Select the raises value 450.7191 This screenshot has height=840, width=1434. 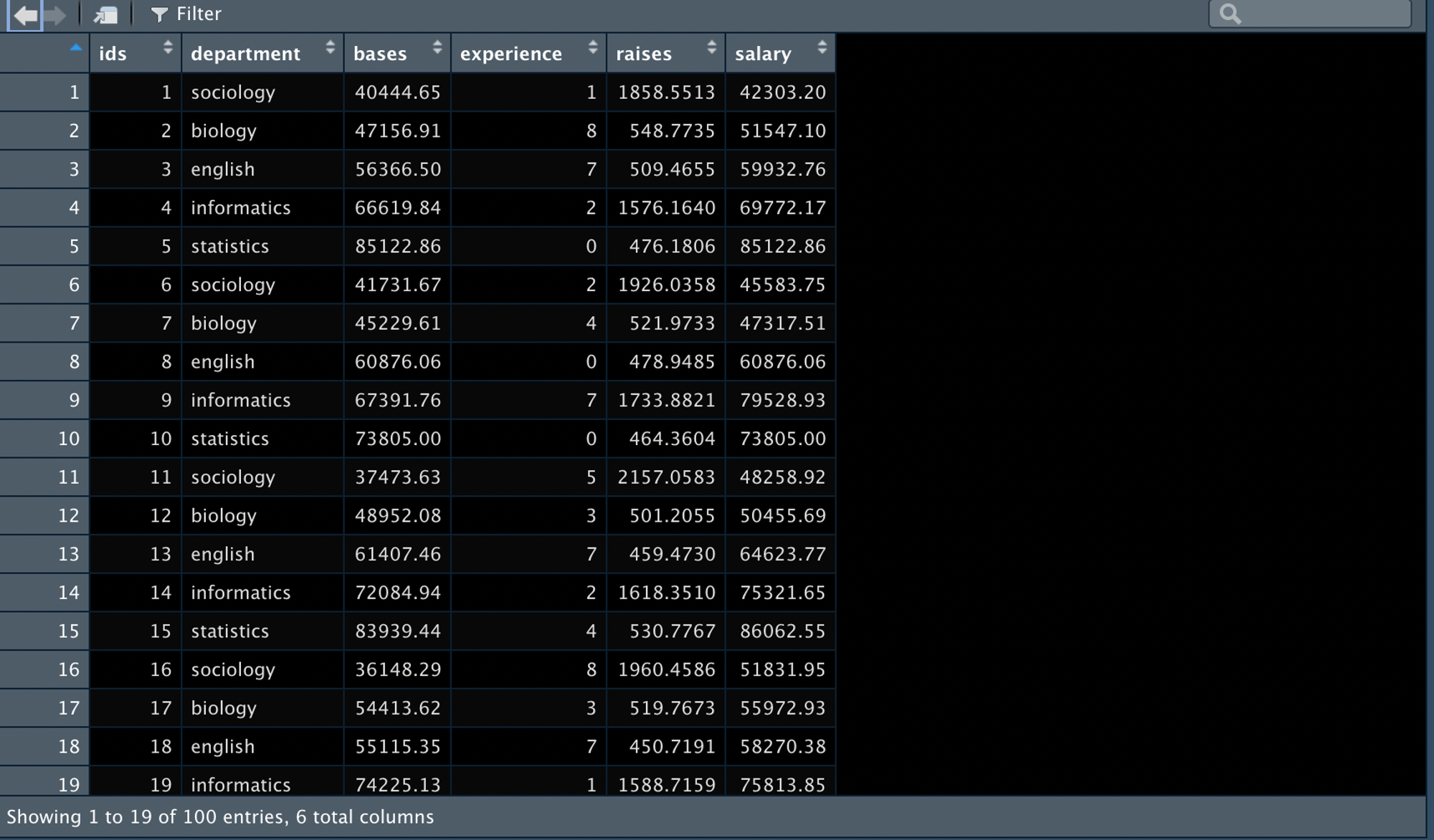pyautogui.click(x=672, y=747)
